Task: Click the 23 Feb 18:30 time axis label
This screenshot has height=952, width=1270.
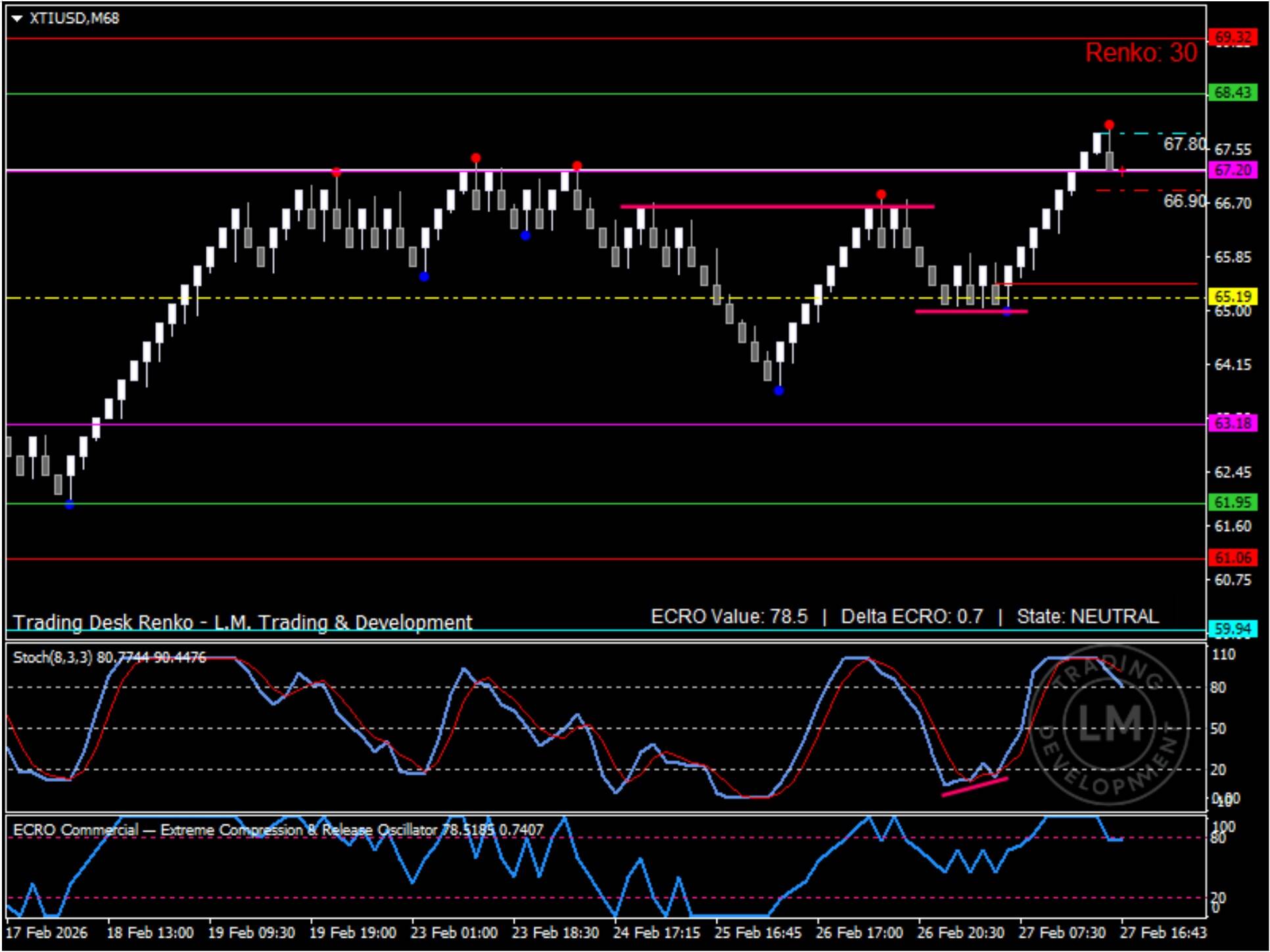Action: click(x=555, y=933)
